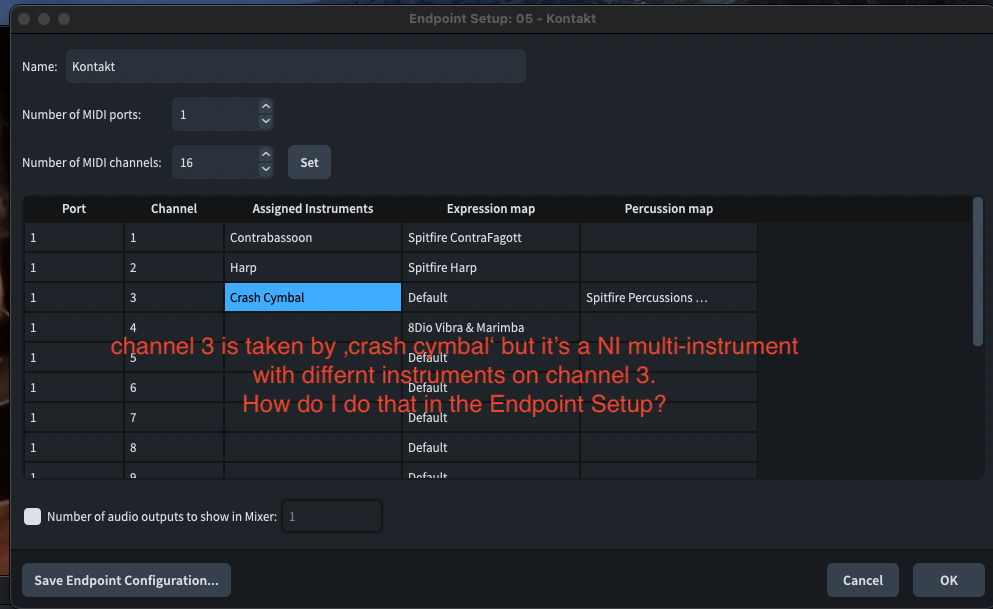Toggle audio outputs to show in Mixer checkbox
The image size is (993, 609).
click(x=33, y=516)
